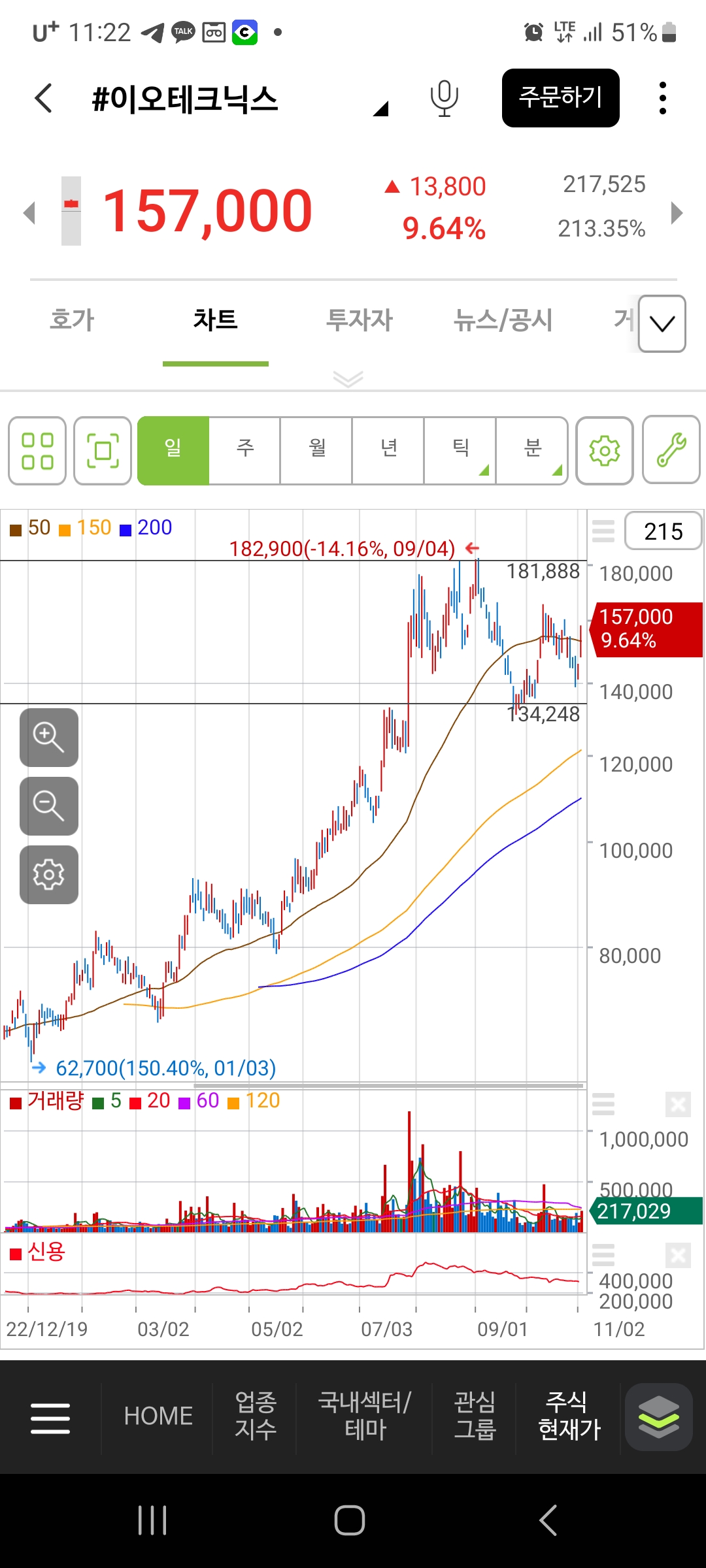Tap the 62,700 low price annotation
Viewport: 706px width, 1568px height.
coord(165,1068)
